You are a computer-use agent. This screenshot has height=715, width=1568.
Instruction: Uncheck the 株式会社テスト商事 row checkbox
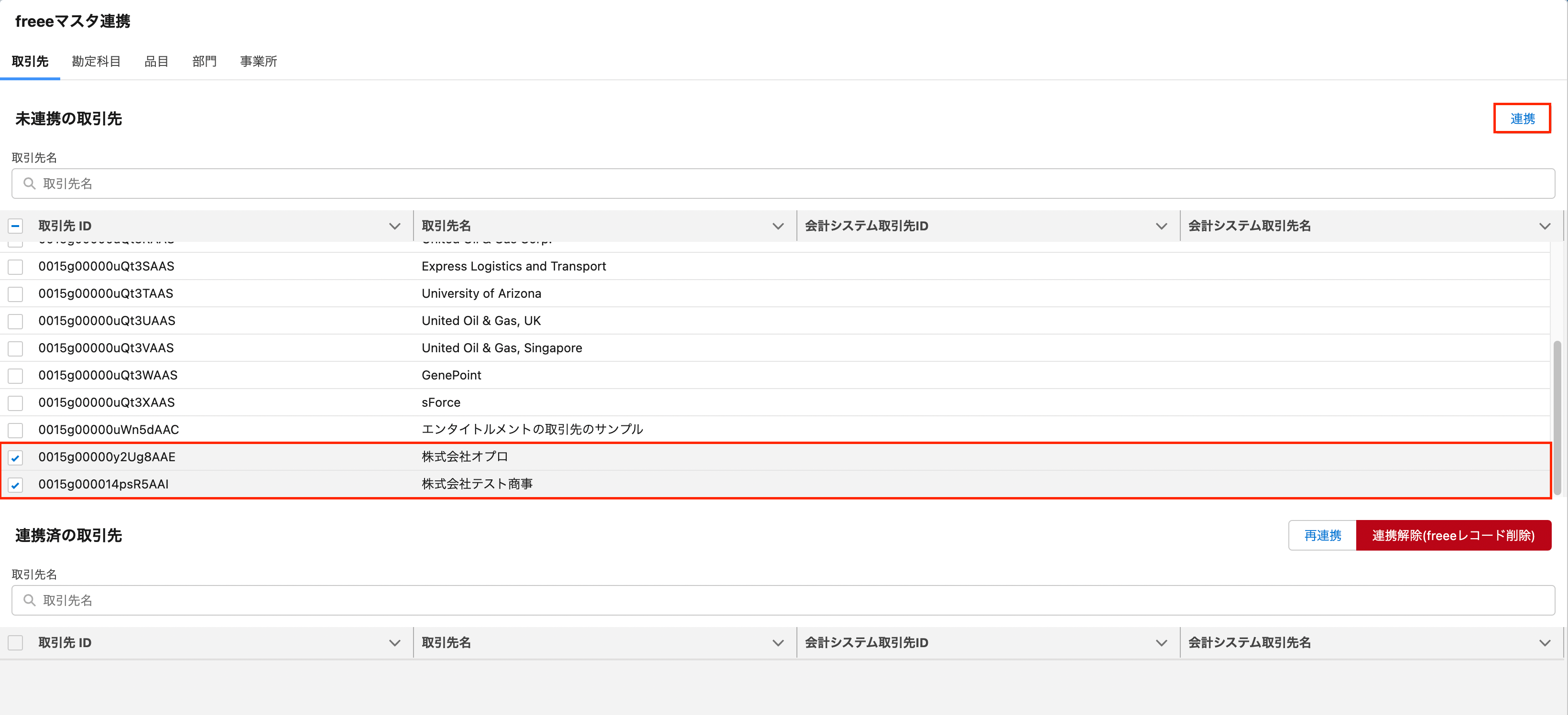pyautogui.click(x=15, y=485)
